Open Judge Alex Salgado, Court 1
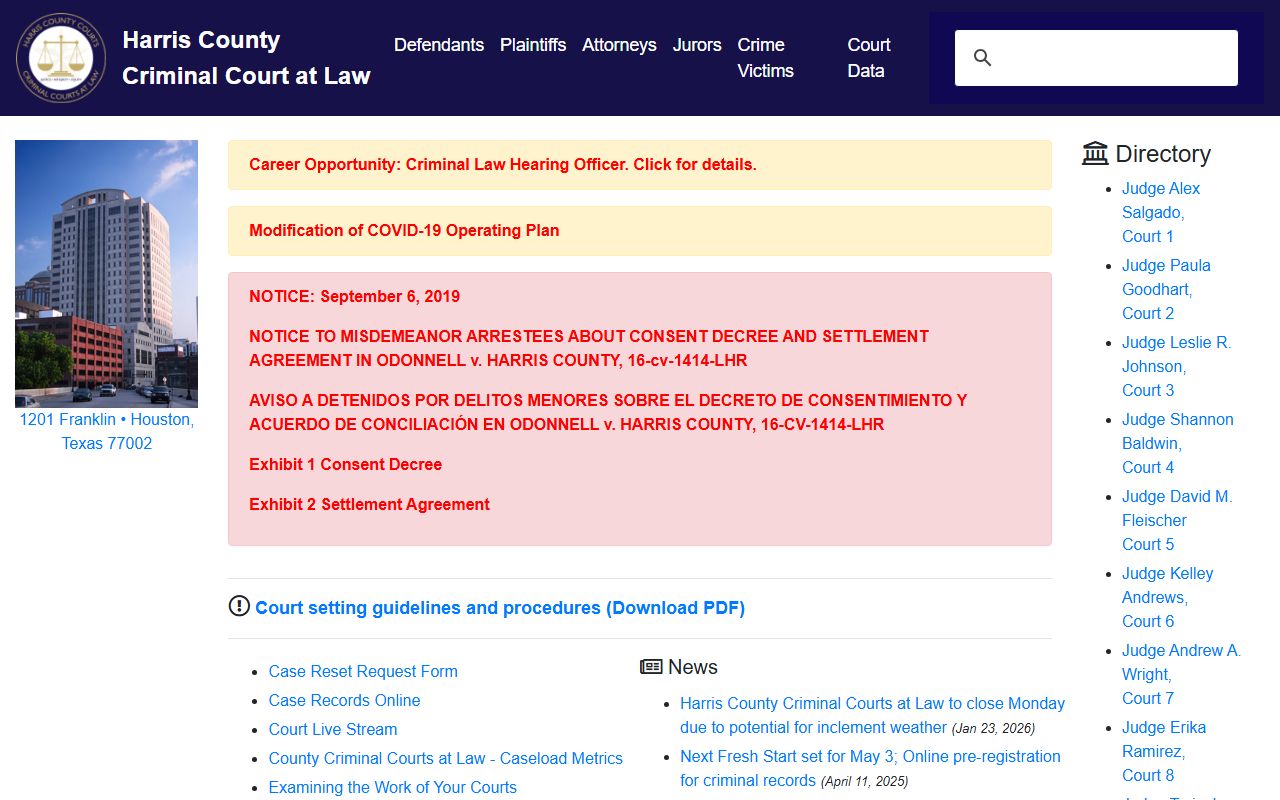 coord(1161,213)
